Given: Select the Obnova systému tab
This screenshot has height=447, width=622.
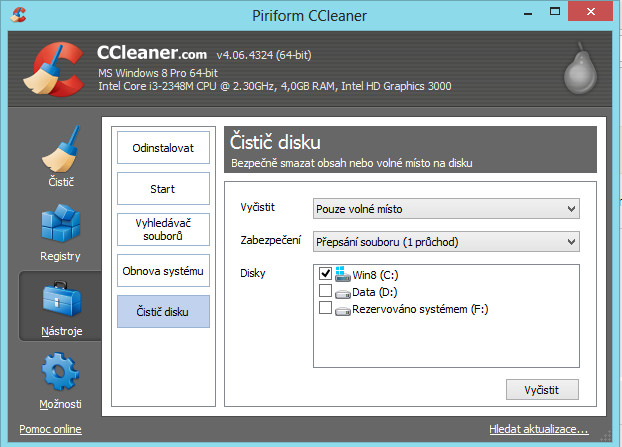Looking at the screenshot, I should coord(163,271).
